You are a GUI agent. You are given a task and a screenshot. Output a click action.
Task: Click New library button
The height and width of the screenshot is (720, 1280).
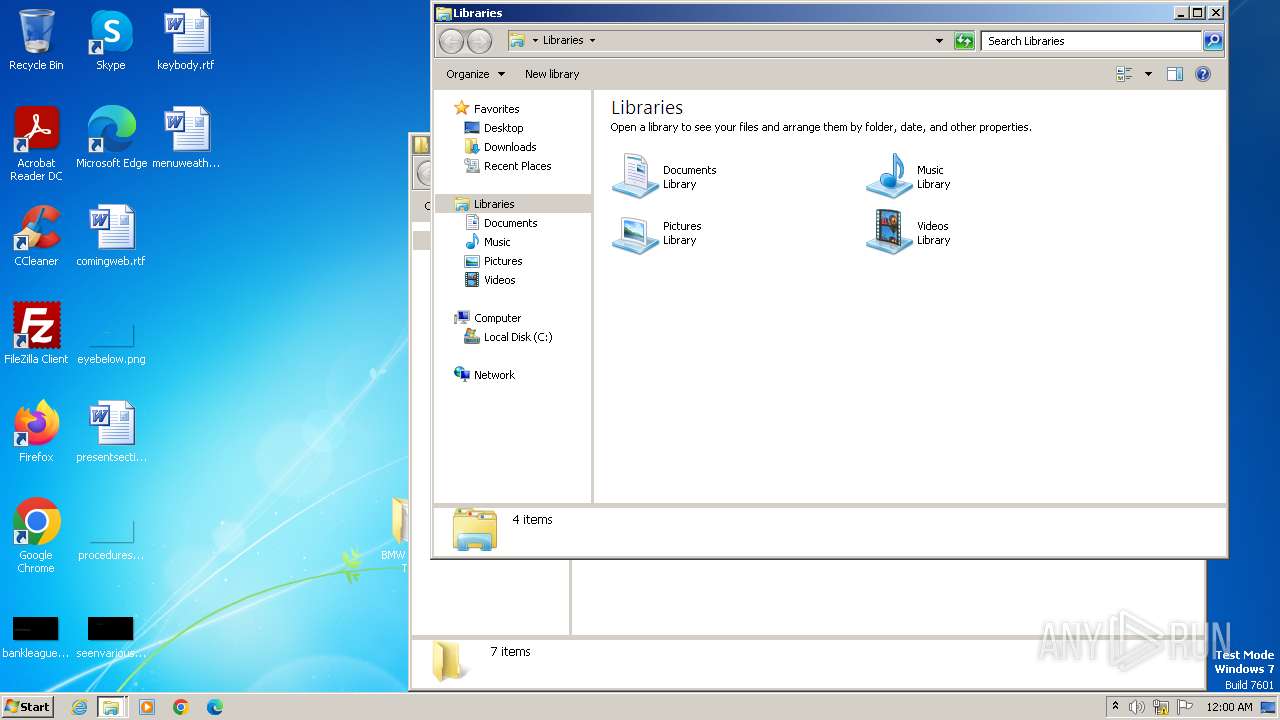pos(552,74)
